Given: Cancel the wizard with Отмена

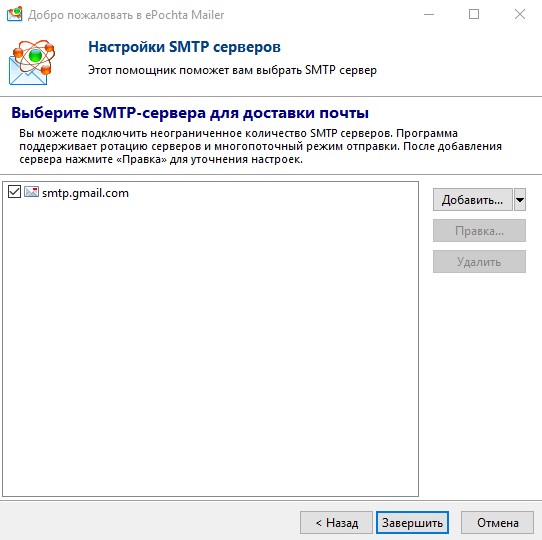Looking at the screenshot, I should (497, 523).
